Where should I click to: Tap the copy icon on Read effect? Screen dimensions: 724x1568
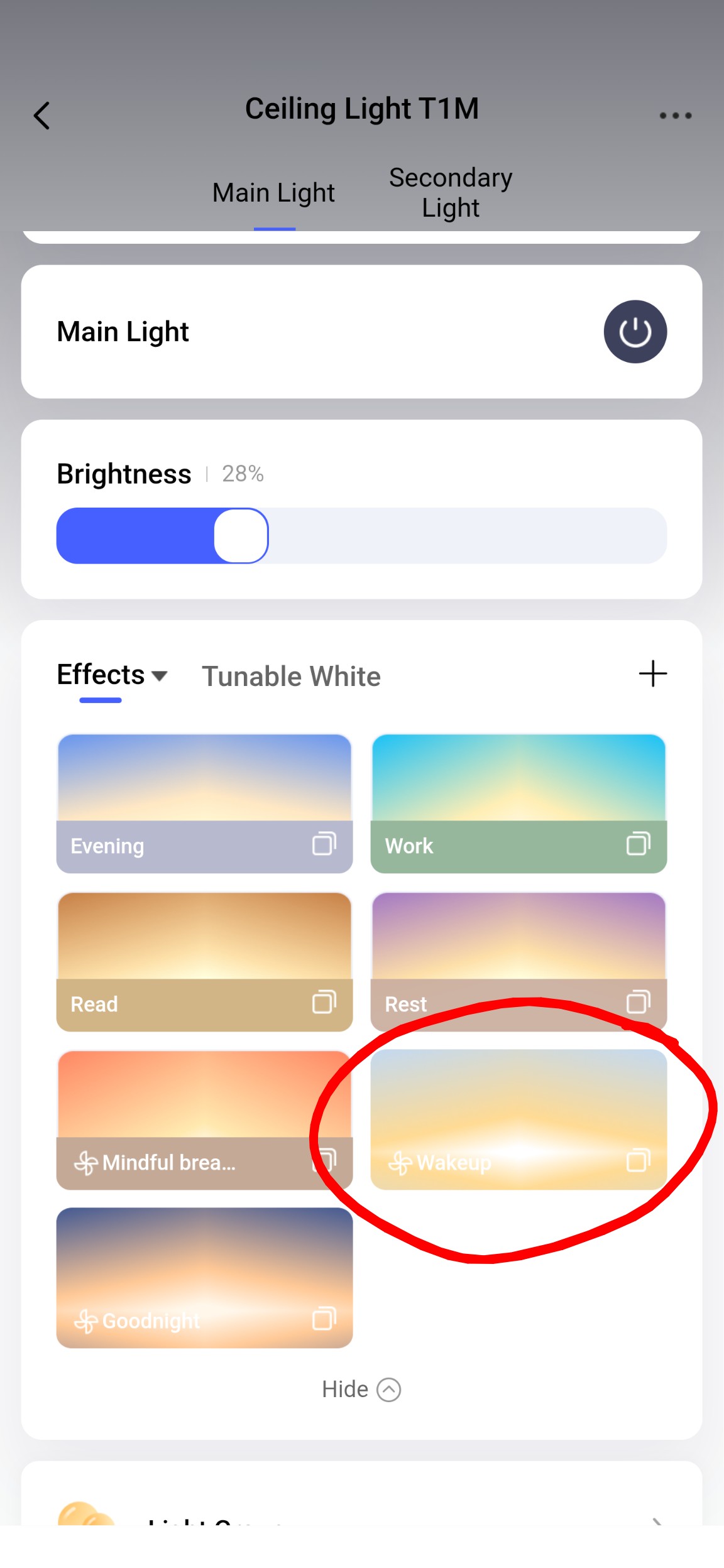tap(324, 1002)
